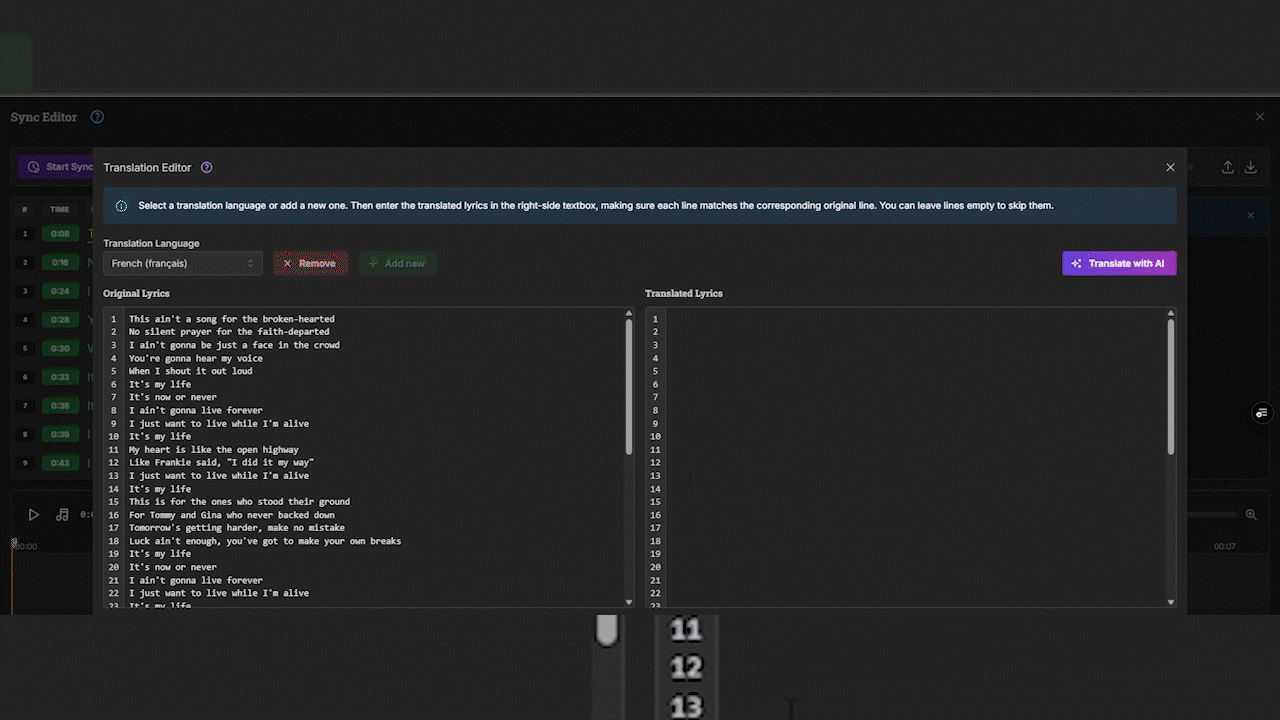Select the 0:39 time badge in Sync Editor
Viewport: 1280px width, 720px height.
tap(60, 434)
